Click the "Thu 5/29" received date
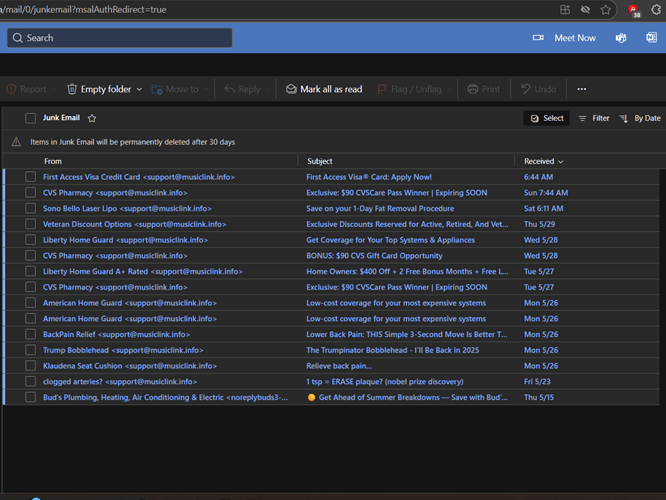 pyautogui.click(x=539, y=224)
